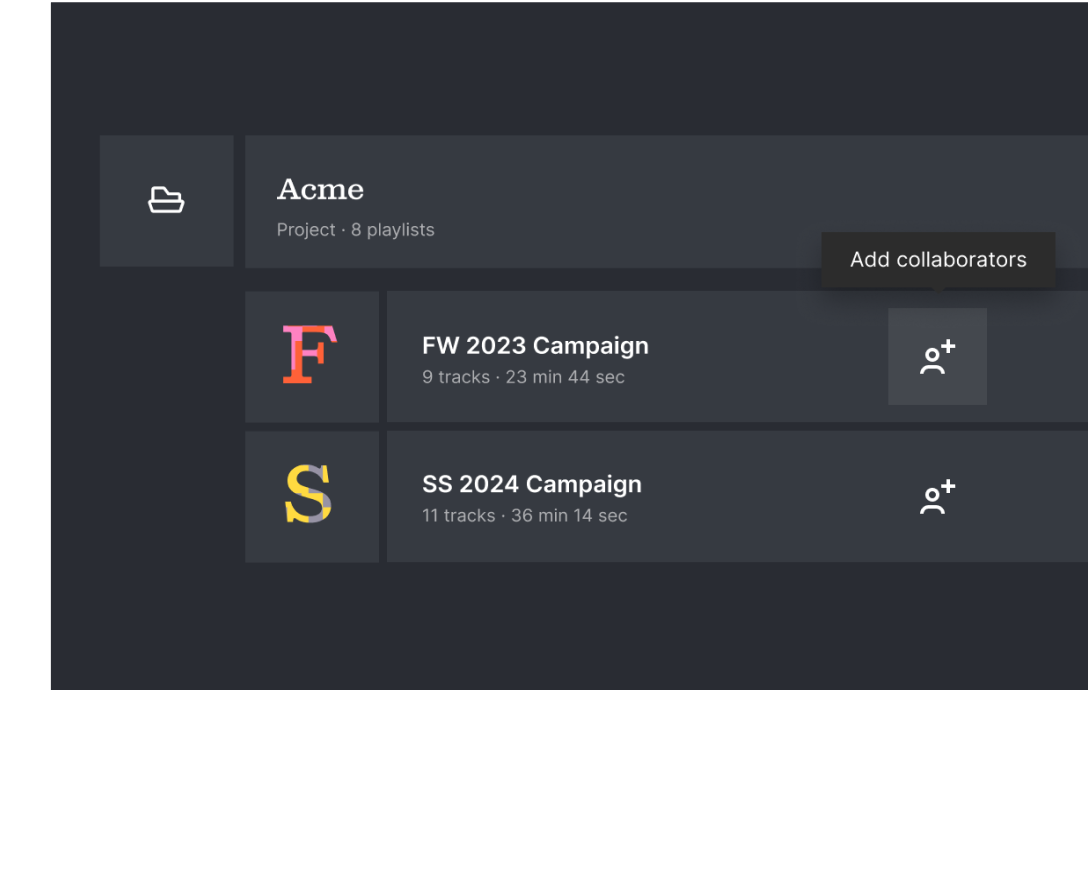Open the letter S playlist cover
The height and width of the screenshot is (876, 1088).
(311, 496)
